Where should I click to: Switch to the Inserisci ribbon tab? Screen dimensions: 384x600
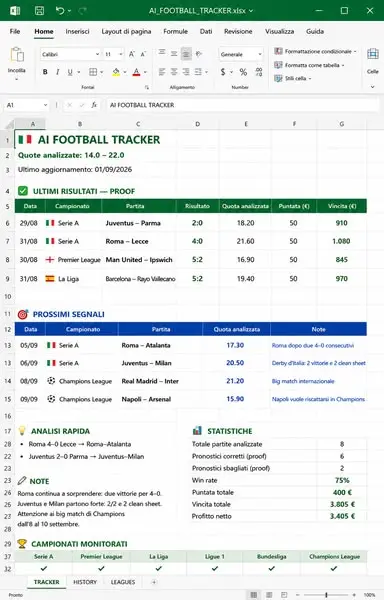click(x=77, y=31)
